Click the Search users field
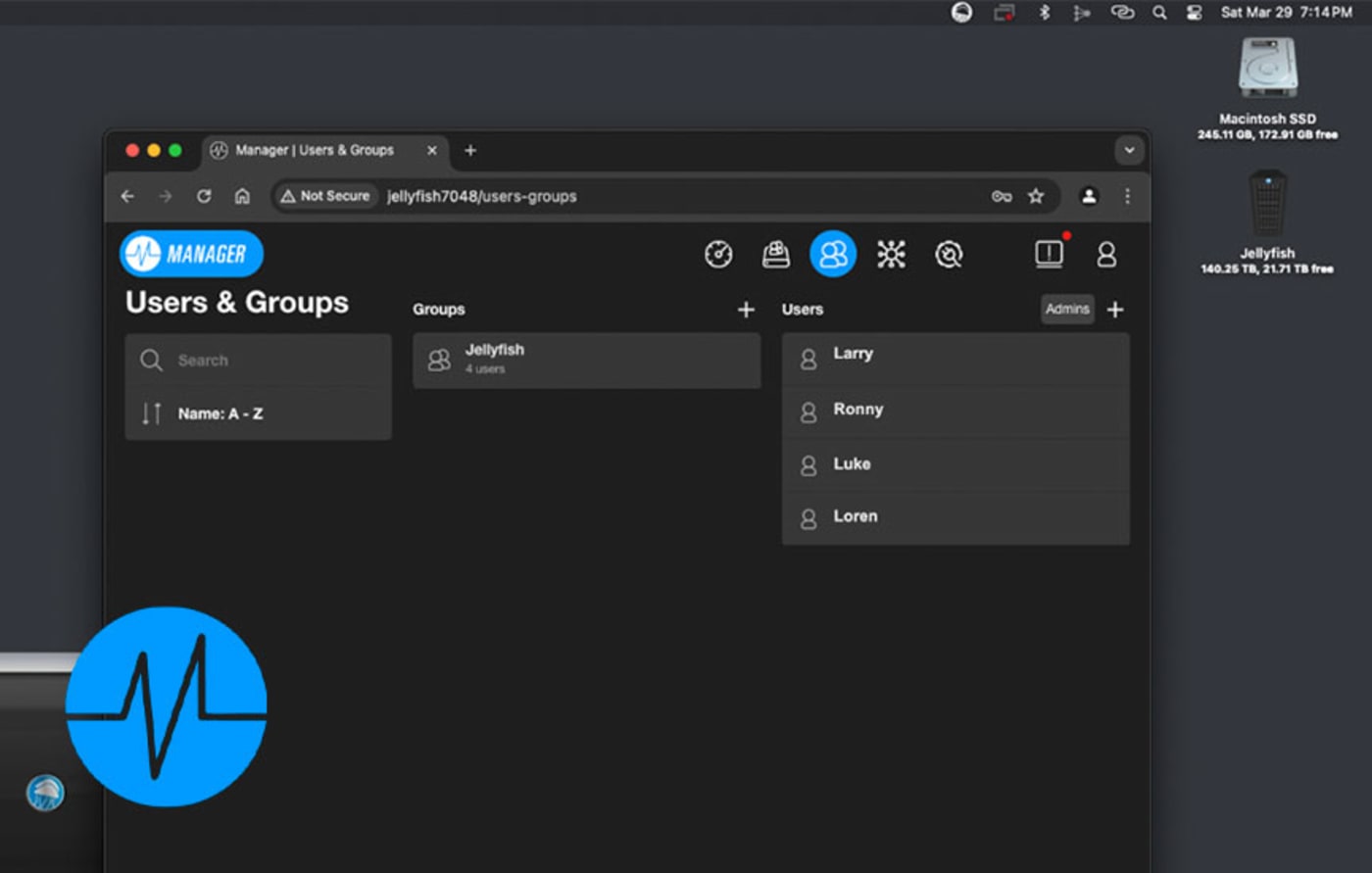This screenshot has height=873, width=1372. (x=258, y=361)
